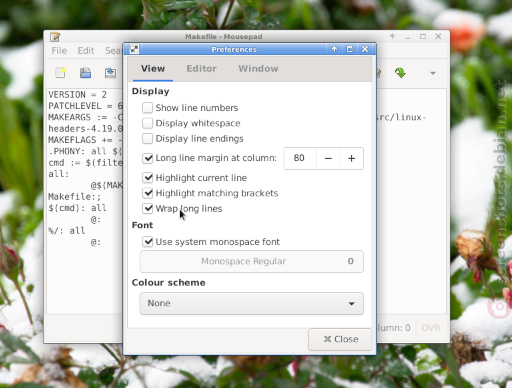Close the Mousepad window

[x=438, y=36]
